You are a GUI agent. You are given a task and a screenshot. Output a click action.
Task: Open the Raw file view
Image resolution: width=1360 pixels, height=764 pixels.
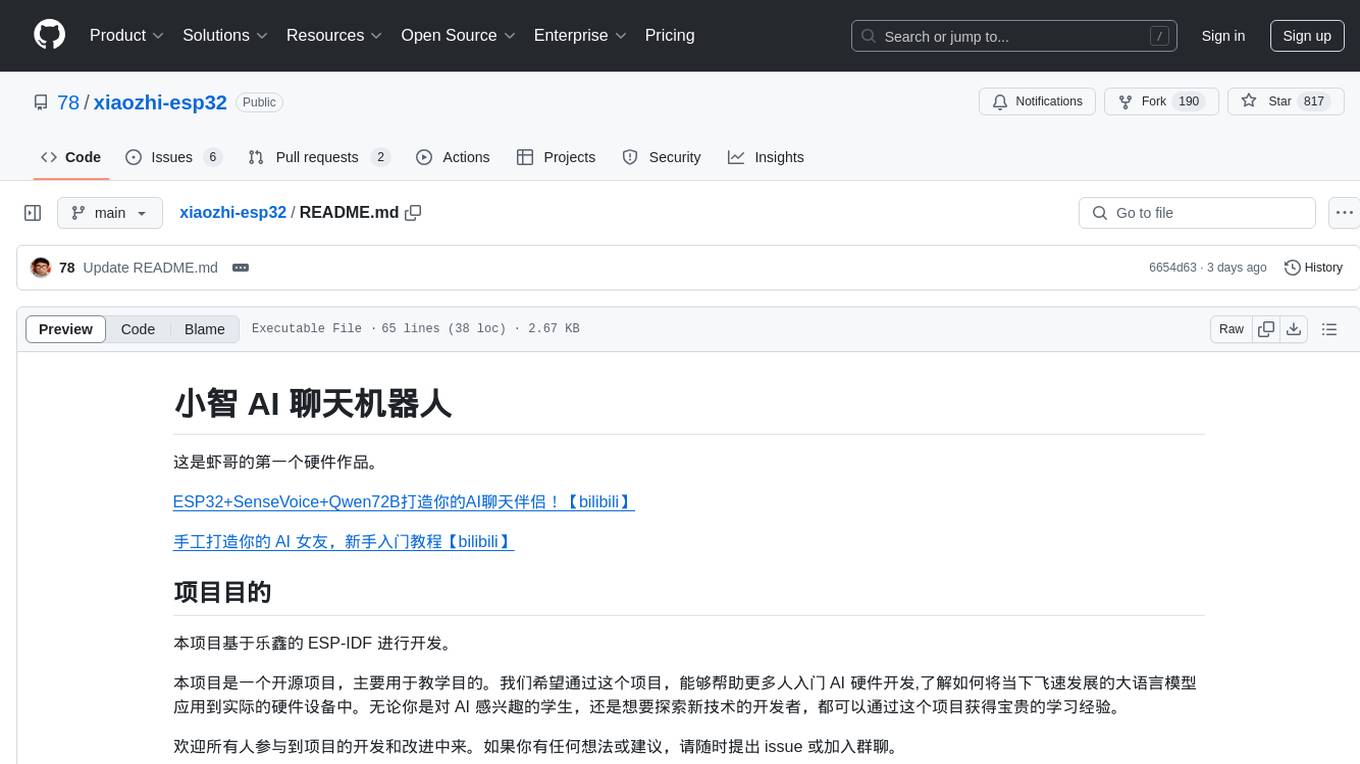[x=1231, y=329]
